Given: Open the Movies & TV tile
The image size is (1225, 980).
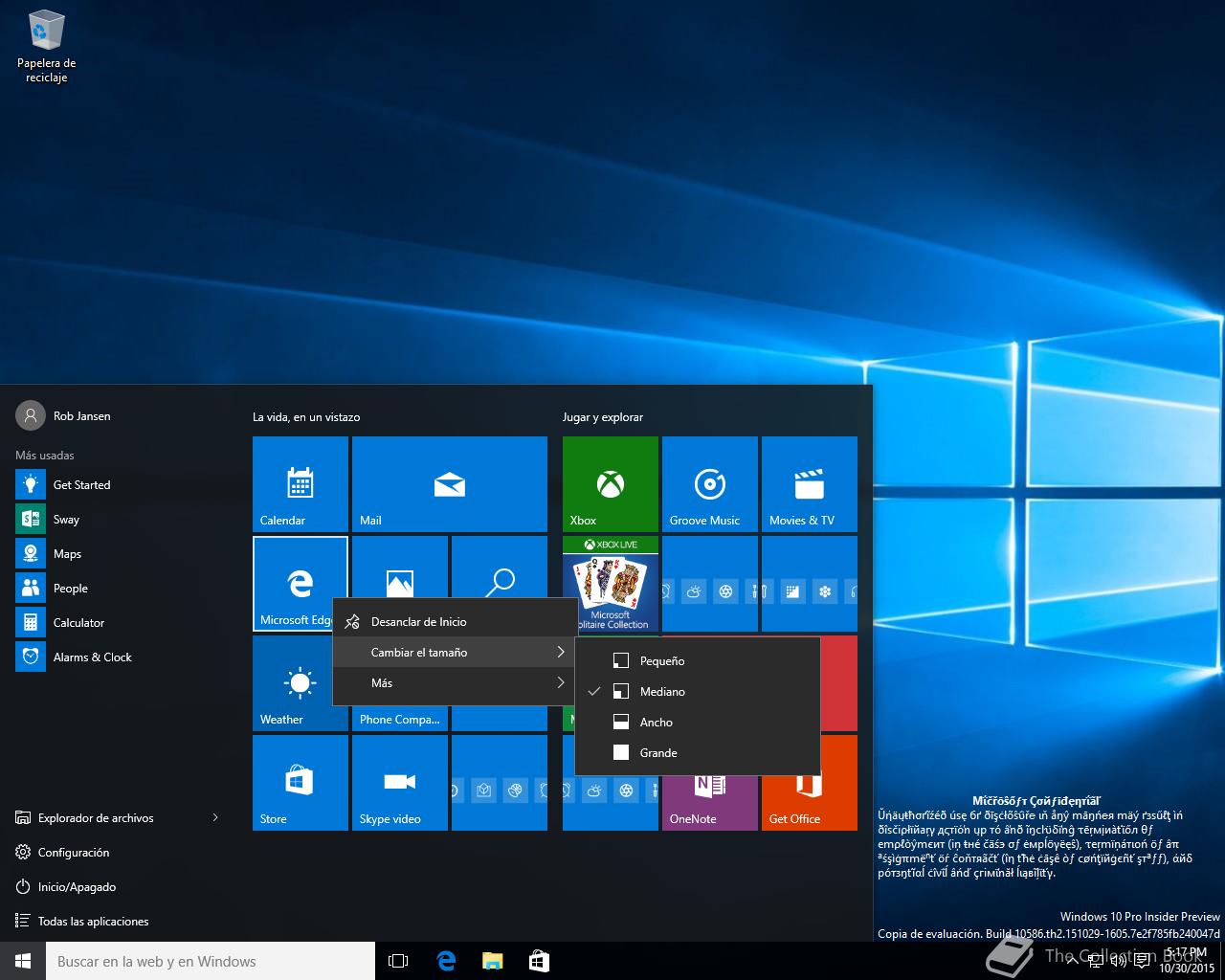Looking at the screenshot, I should (x=810, y=484).
